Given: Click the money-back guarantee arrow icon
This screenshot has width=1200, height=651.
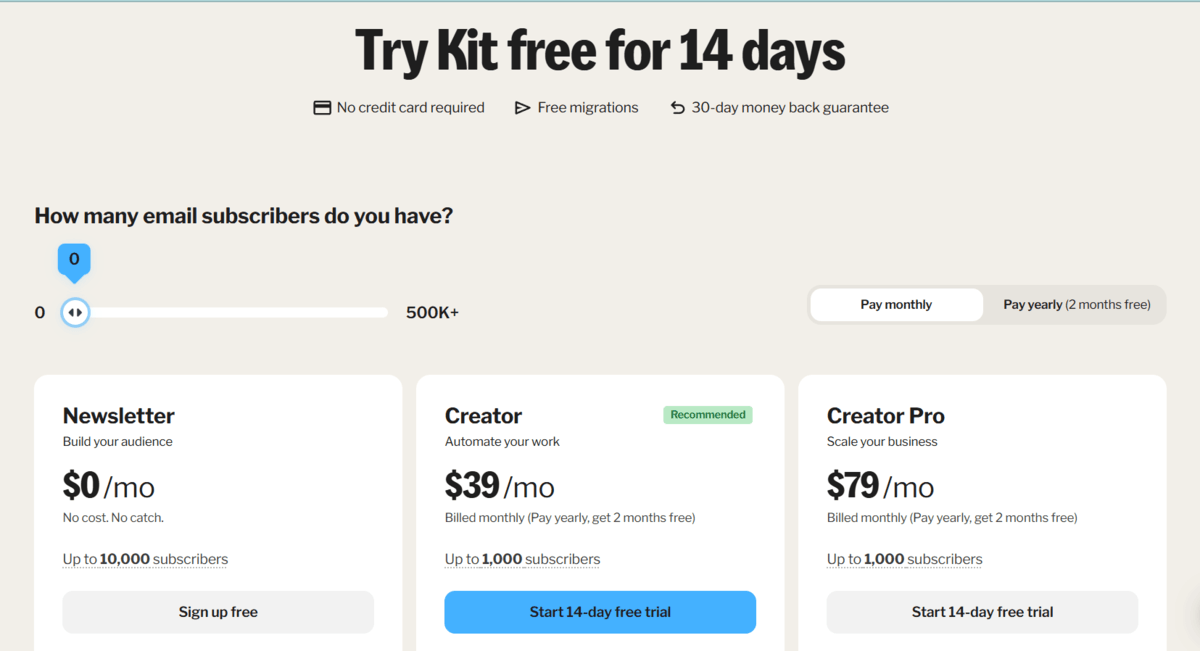Looking at the screenshot, I should point(676,106).
